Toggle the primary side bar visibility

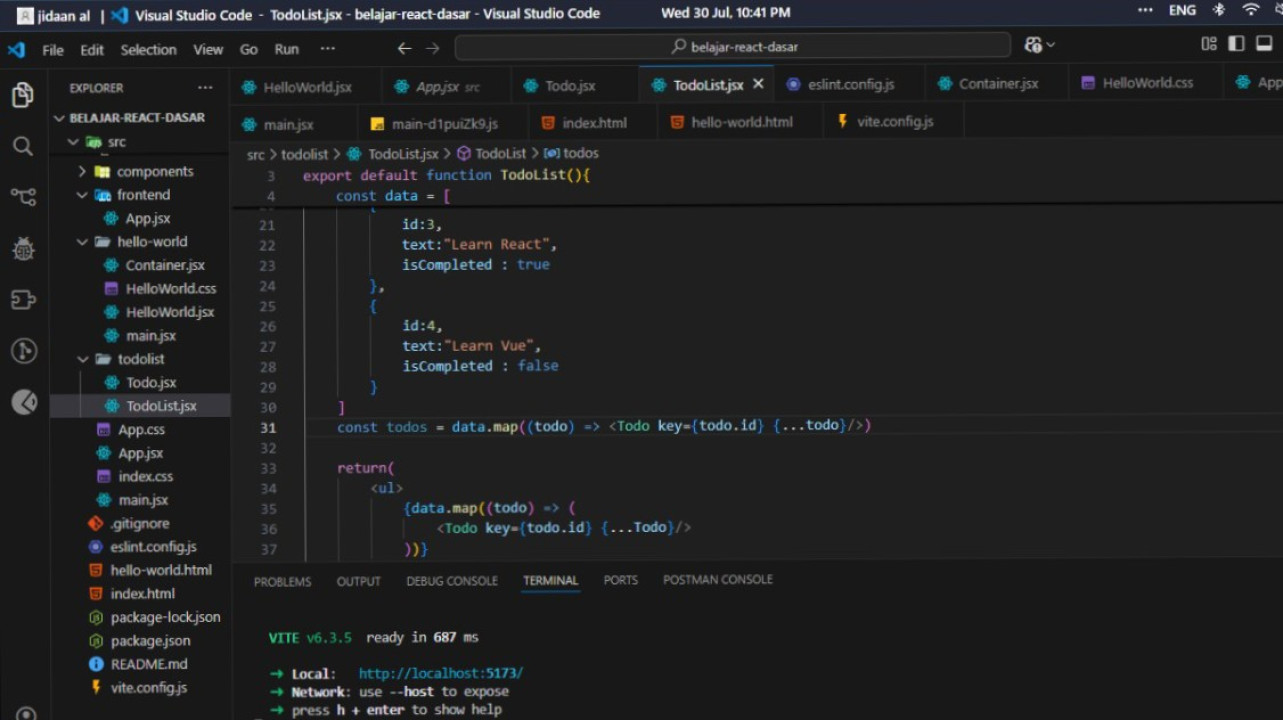coord(1237,45)
